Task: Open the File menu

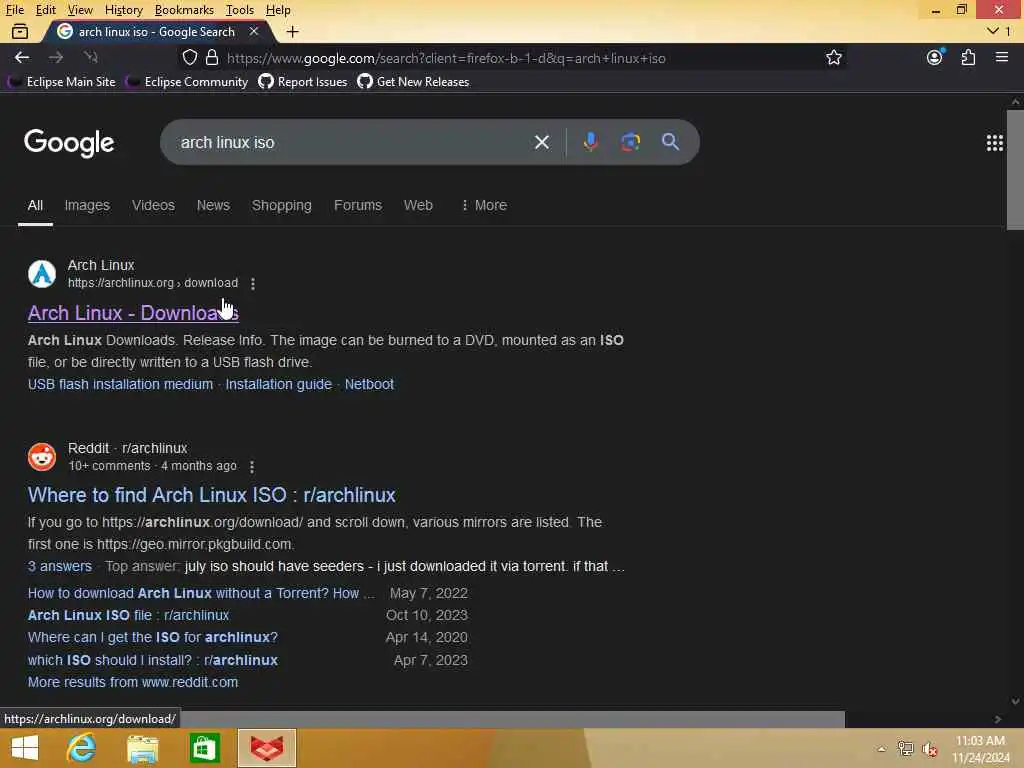Action: pyautogui.click(x=14, y=10)
